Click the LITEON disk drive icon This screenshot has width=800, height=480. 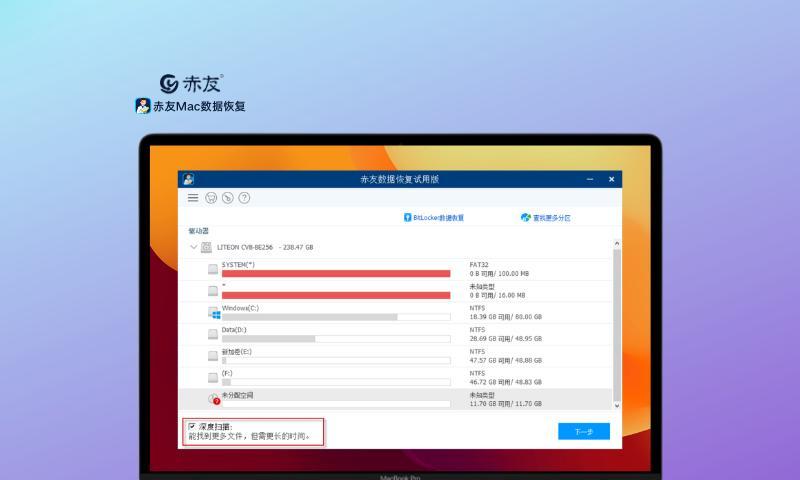tap(206, 247)
